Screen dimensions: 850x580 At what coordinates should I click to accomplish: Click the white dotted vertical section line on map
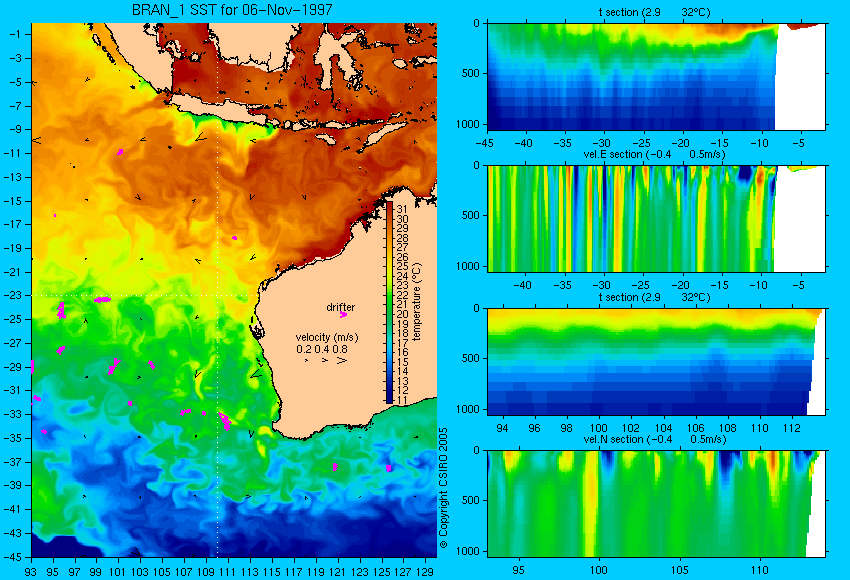[217, 290]
